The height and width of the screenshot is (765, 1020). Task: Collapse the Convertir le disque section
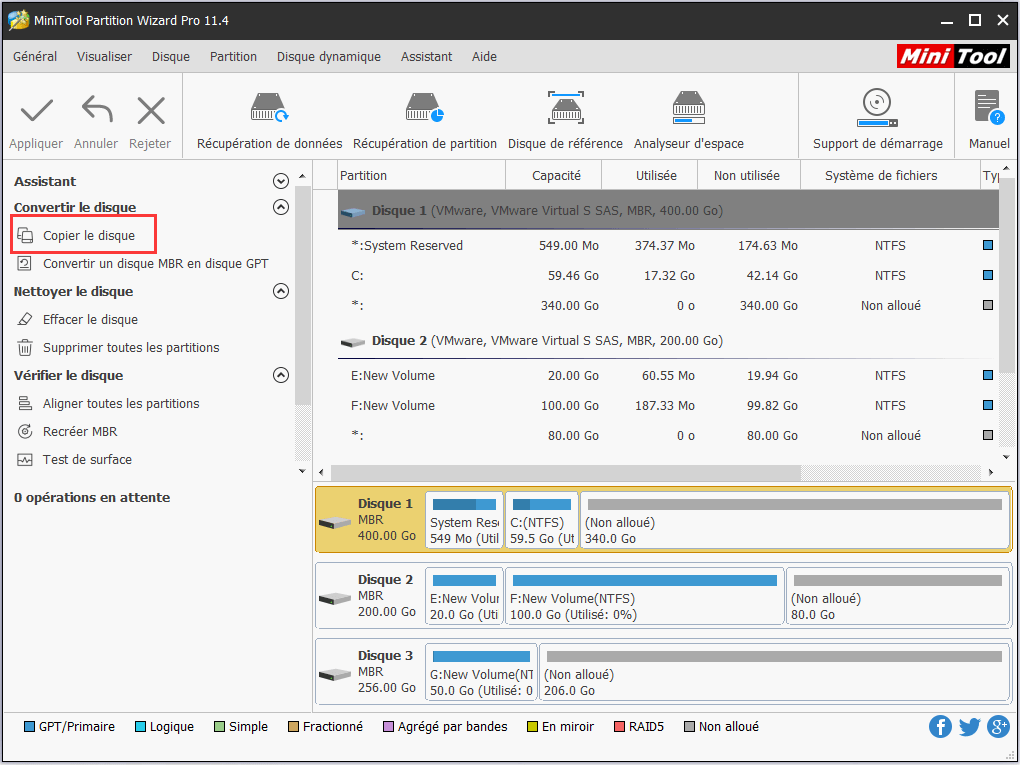click(x=281, y=207)
